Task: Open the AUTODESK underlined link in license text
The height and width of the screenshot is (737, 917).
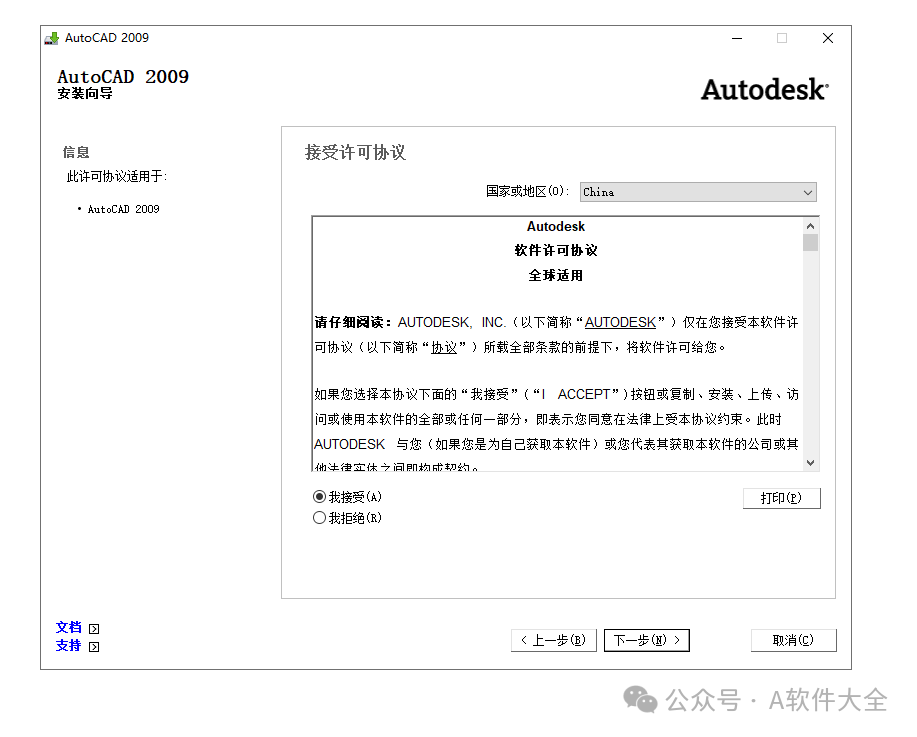Action: click(620, 322)
